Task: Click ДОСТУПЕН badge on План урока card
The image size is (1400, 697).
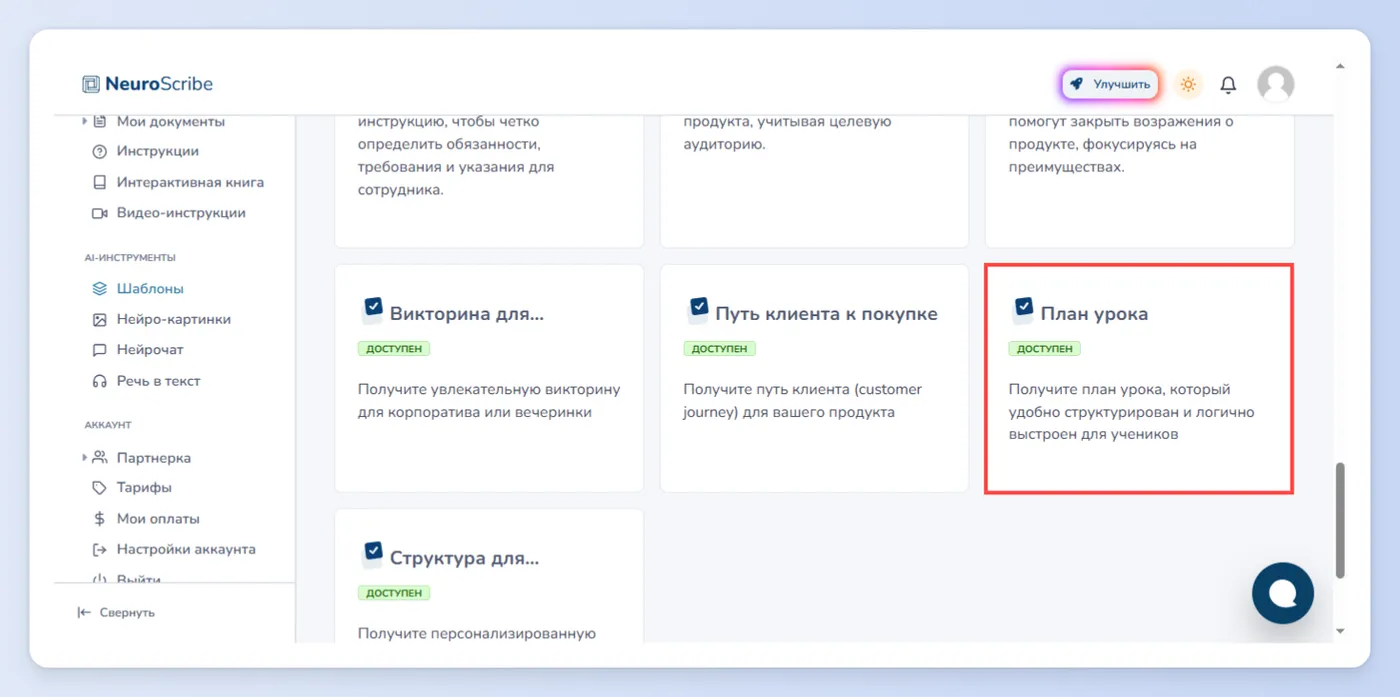Action: pyautogui.click(x=1045, y=349)
